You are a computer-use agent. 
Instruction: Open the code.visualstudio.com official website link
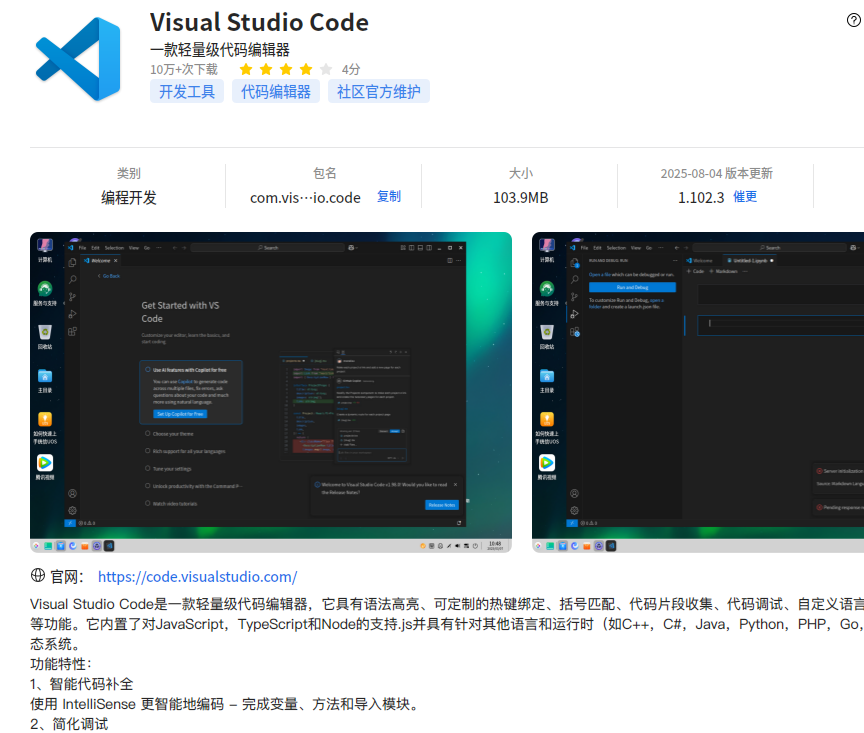tap(197, 576)
